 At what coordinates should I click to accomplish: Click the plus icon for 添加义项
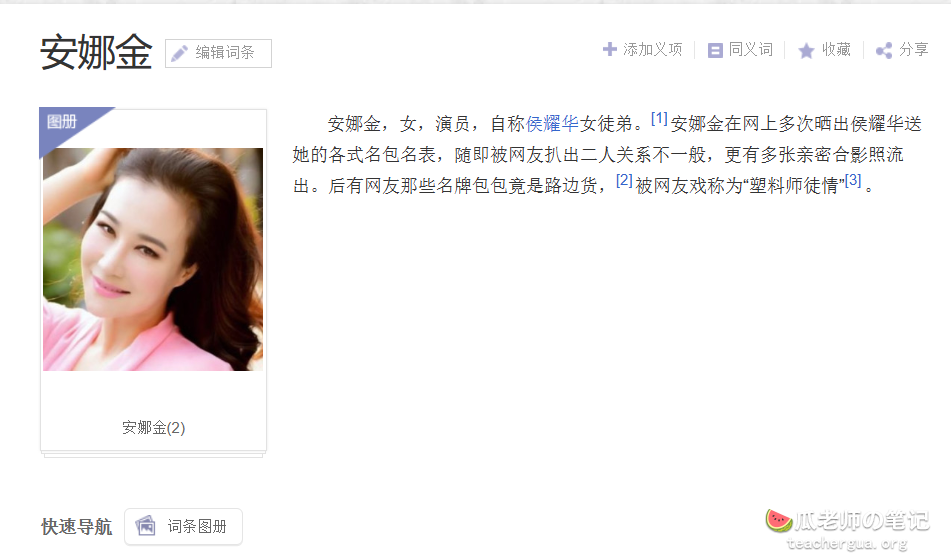click(610, 49)
